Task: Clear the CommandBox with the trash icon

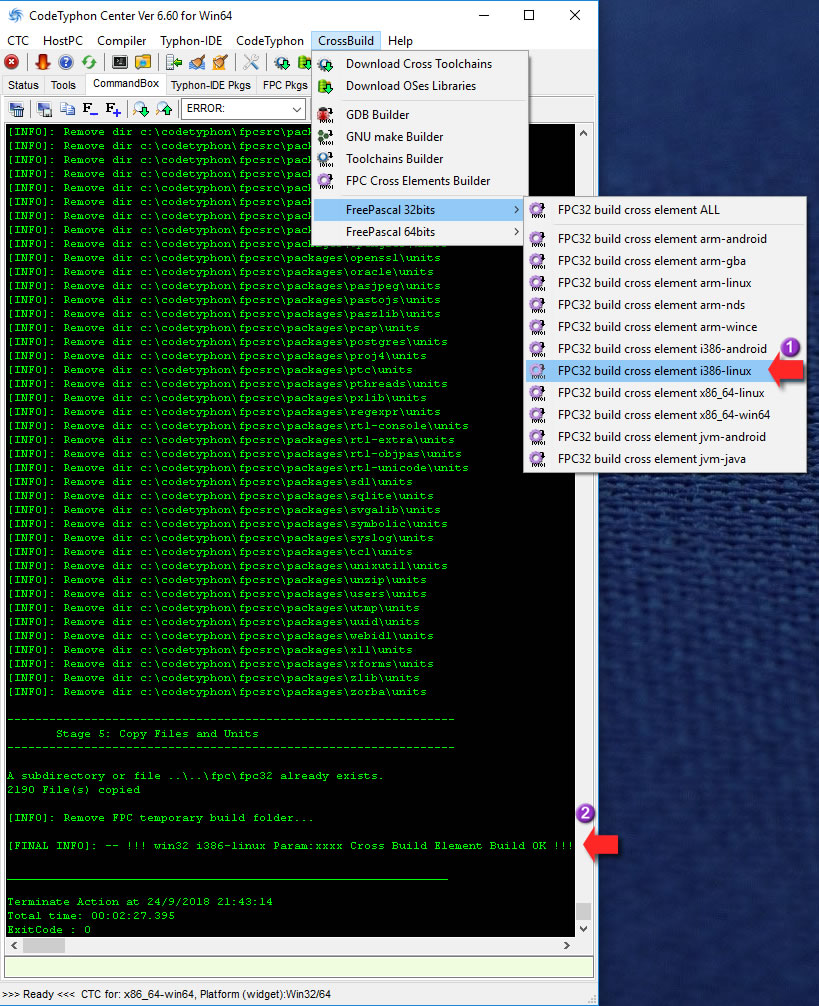Action: coord(17,109)
